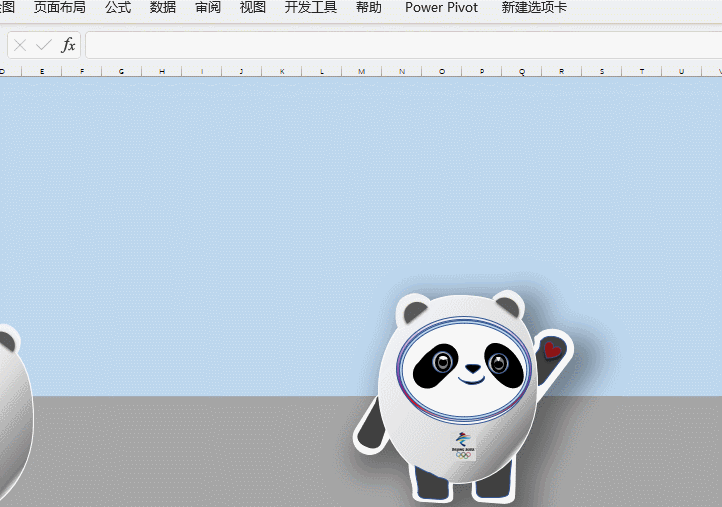722x507 pixels.
Task: Open the 数据 ribbon tab
Action: (x=163, y=8)
